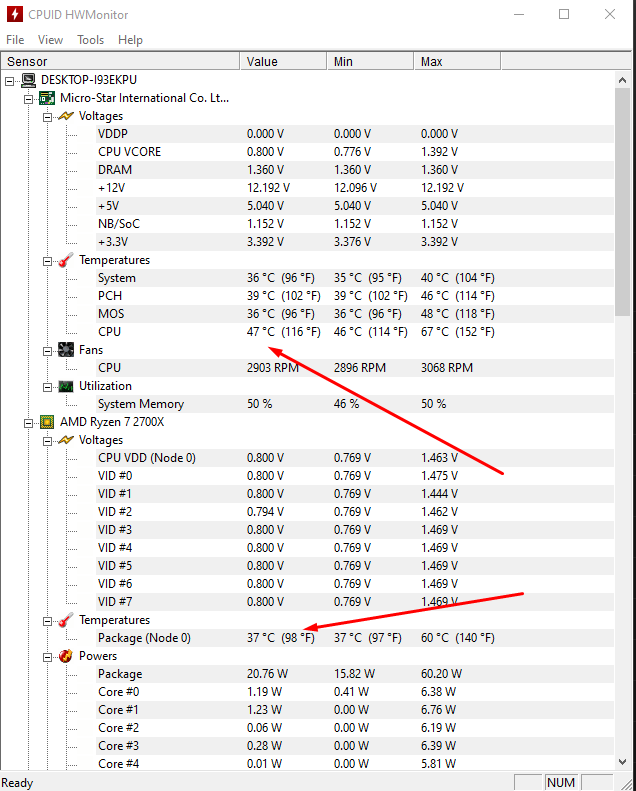Collapse the motherboard Temperatures group
636x791 pixels.
47,261
